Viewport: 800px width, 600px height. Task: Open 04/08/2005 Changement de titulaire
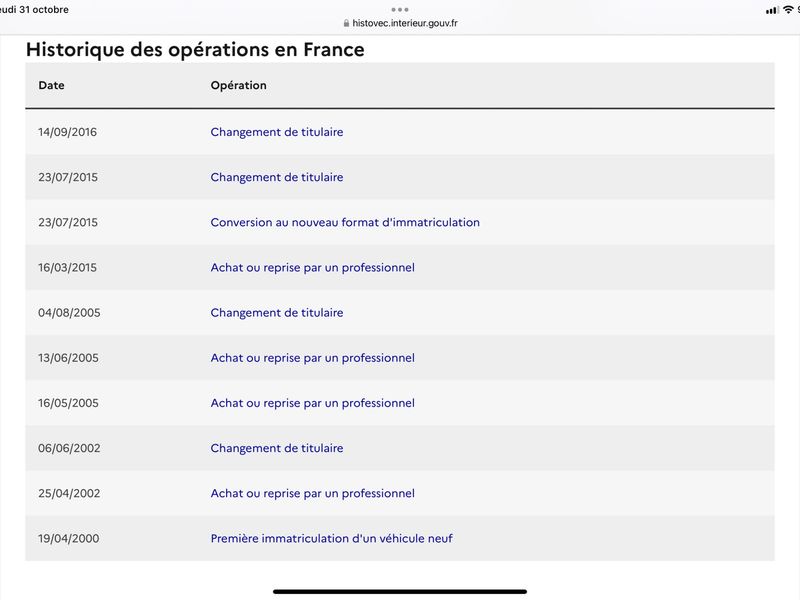(x=277, y=313)
